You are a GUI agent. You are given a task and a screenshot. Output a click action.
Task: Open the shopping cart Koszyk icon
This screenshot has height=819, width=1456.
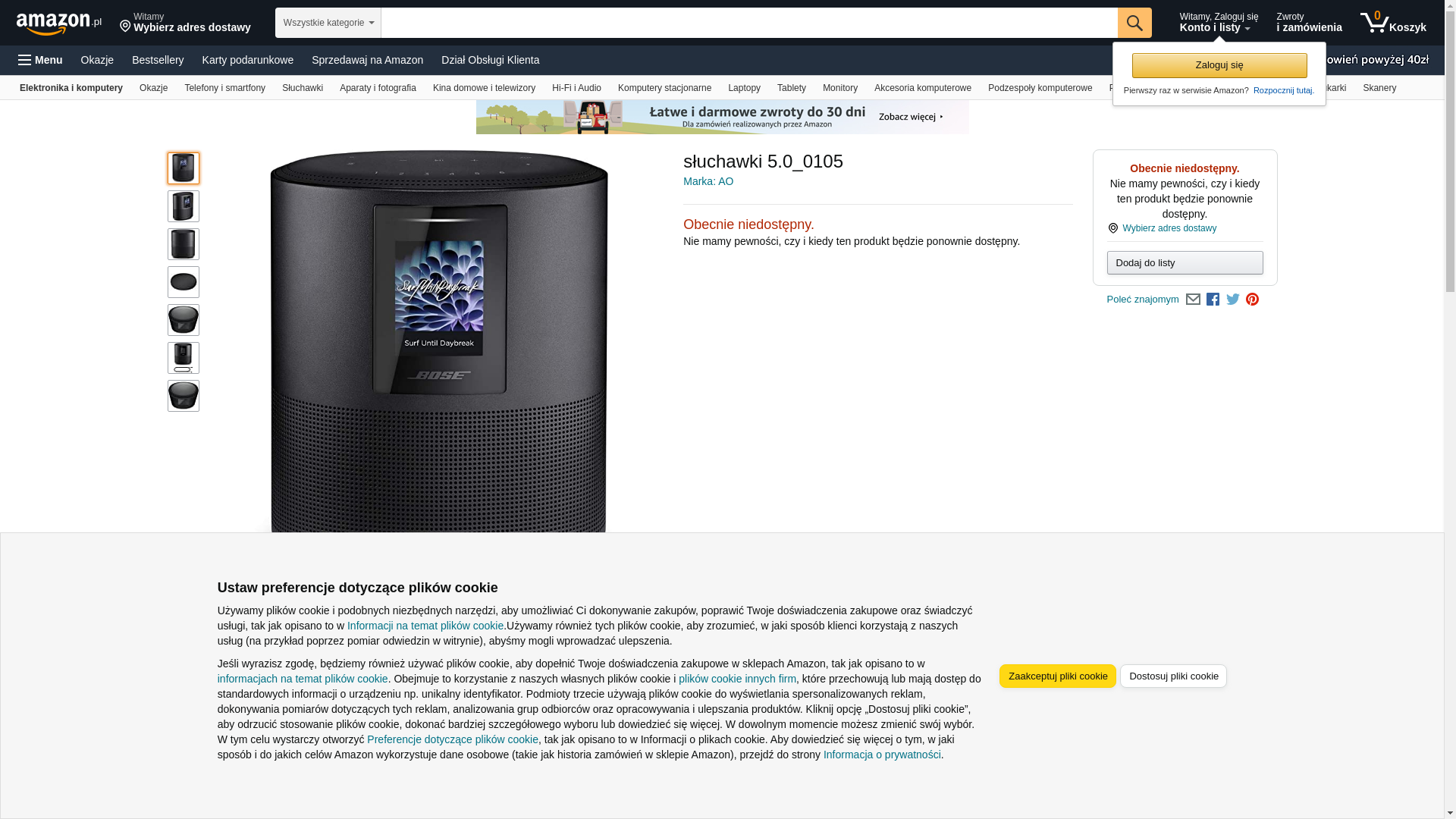(x=1393, y=23)
